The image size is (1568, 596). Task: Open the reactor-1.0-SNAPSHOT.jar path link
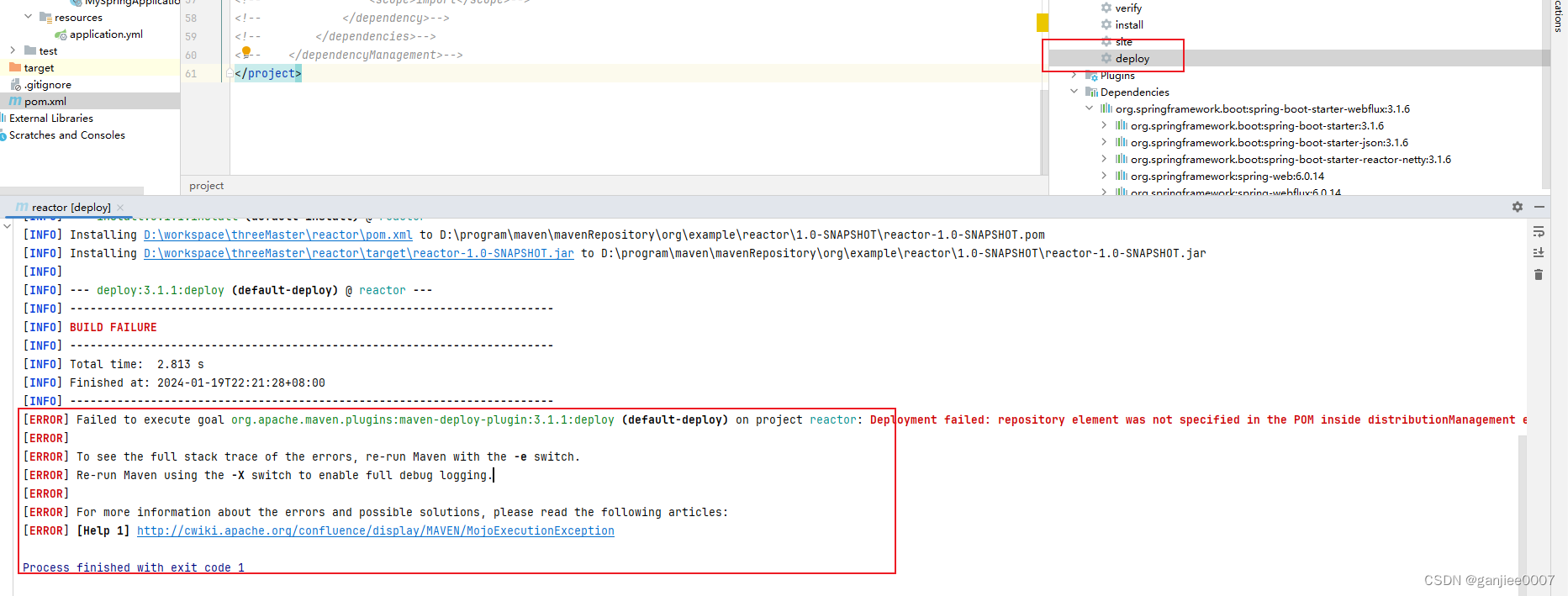[359, 253]
